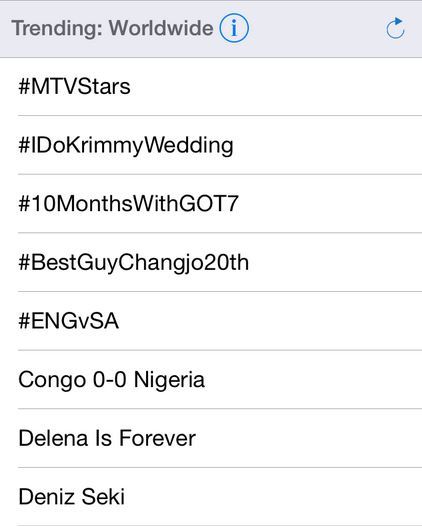This screenshot has height=526, width=422.
Task: View tweets for #BestGuyChangjo20th
Action: click(x=211, y=262)
